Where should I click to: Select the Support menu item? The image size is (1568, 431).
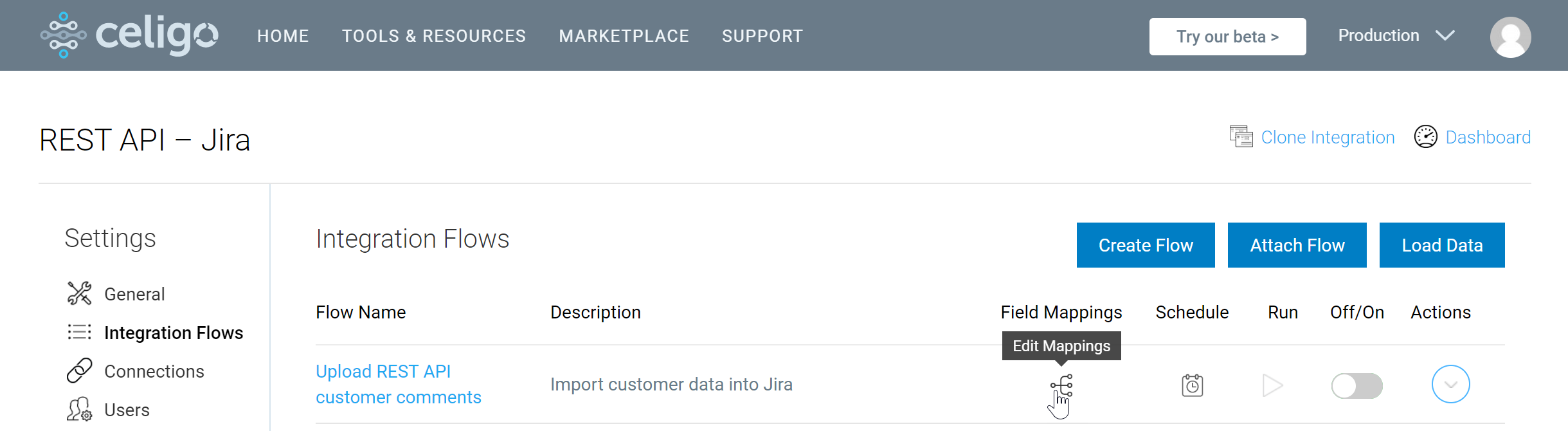[762, 36]
